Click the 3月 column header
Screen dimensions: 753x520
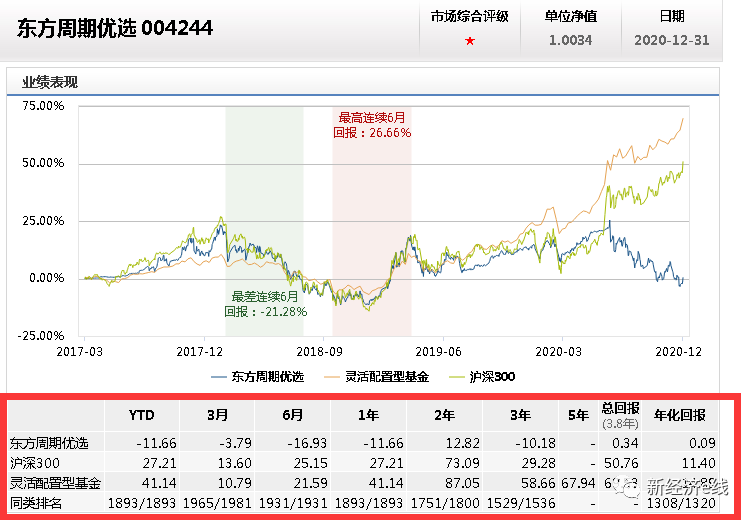217,415
